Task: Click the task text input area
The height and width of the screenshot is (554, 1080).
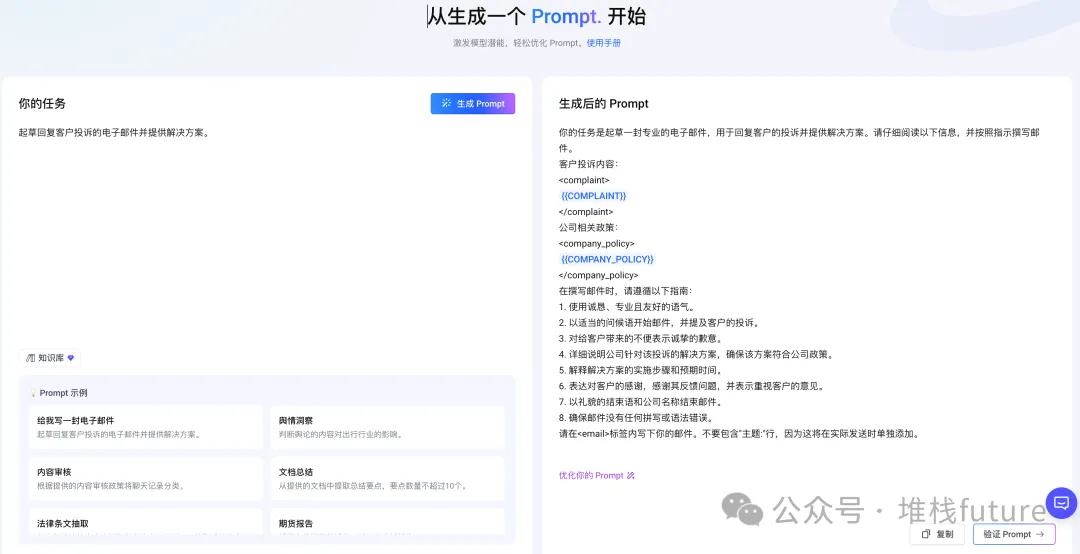Action: [x=267, y=234]
